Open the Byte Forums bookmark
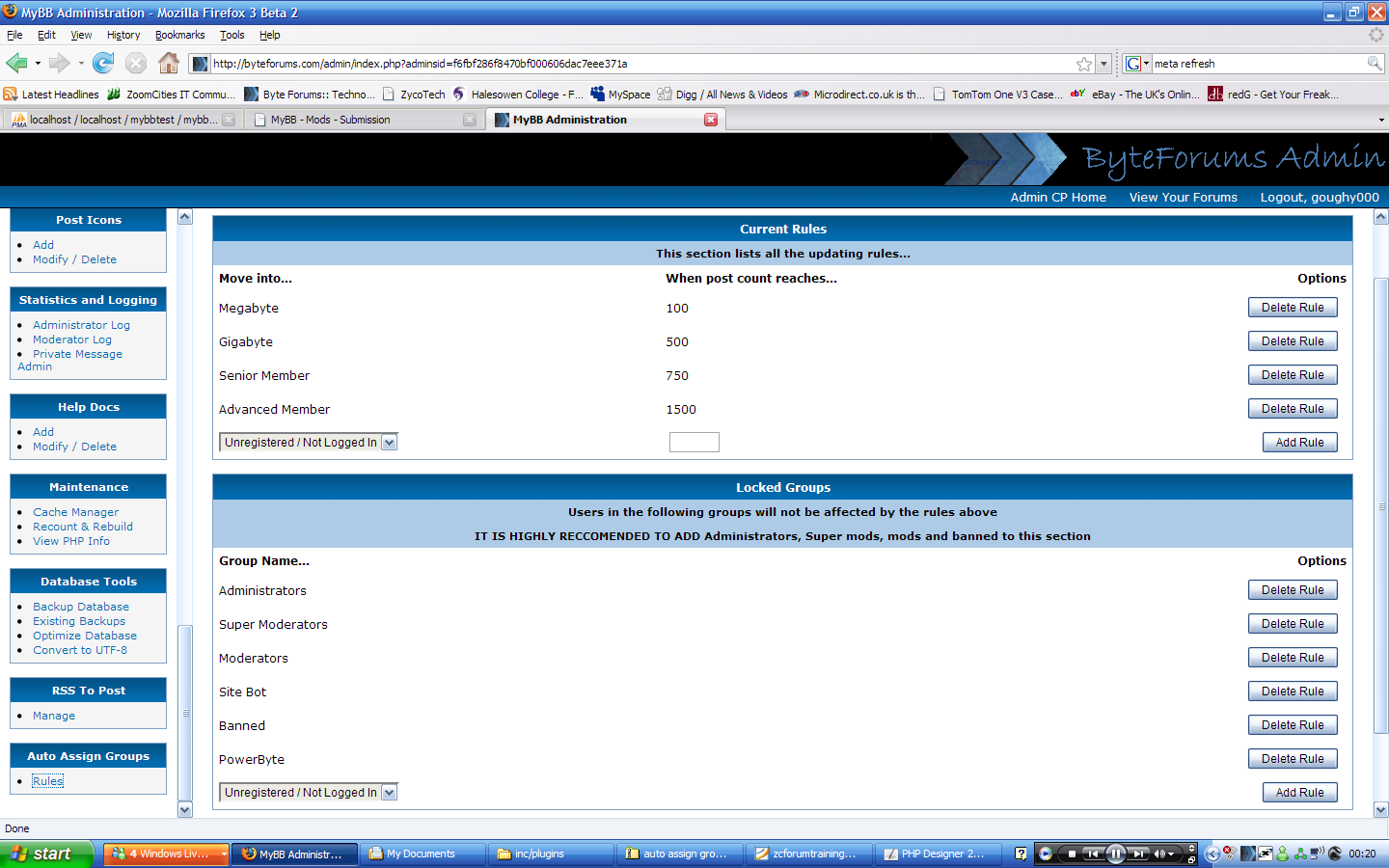 [310, 95]
